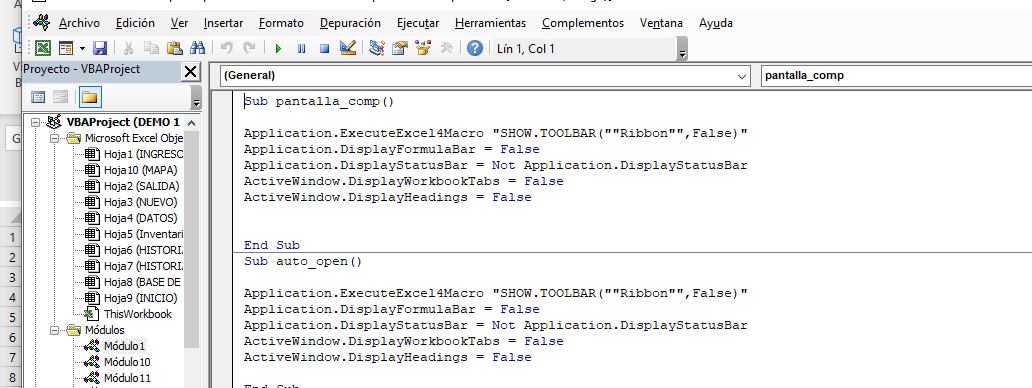Screen dimensions: 1032x388
Task: Select Excel row header 5 behind editor
Action: (x=10, y=317)
